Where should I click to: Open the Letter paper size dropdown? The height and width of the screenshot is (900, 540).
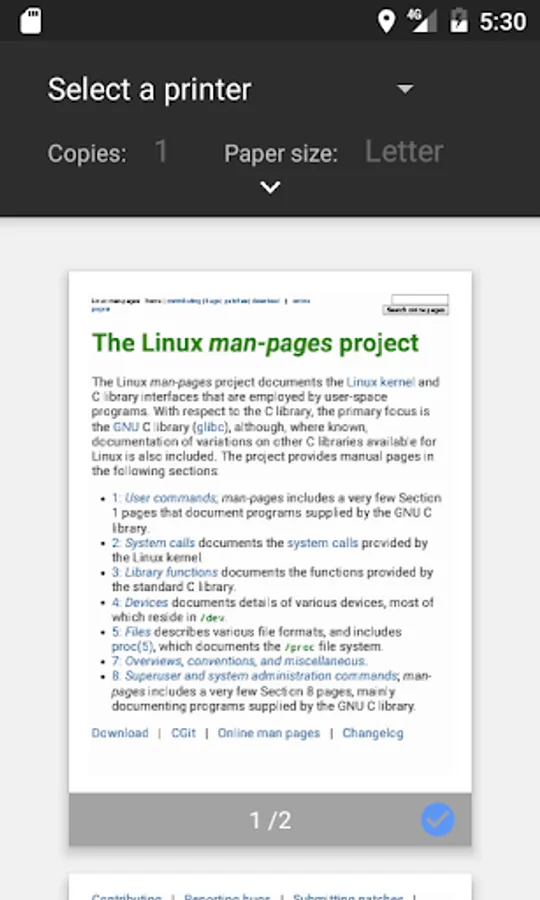pos(404,152)
